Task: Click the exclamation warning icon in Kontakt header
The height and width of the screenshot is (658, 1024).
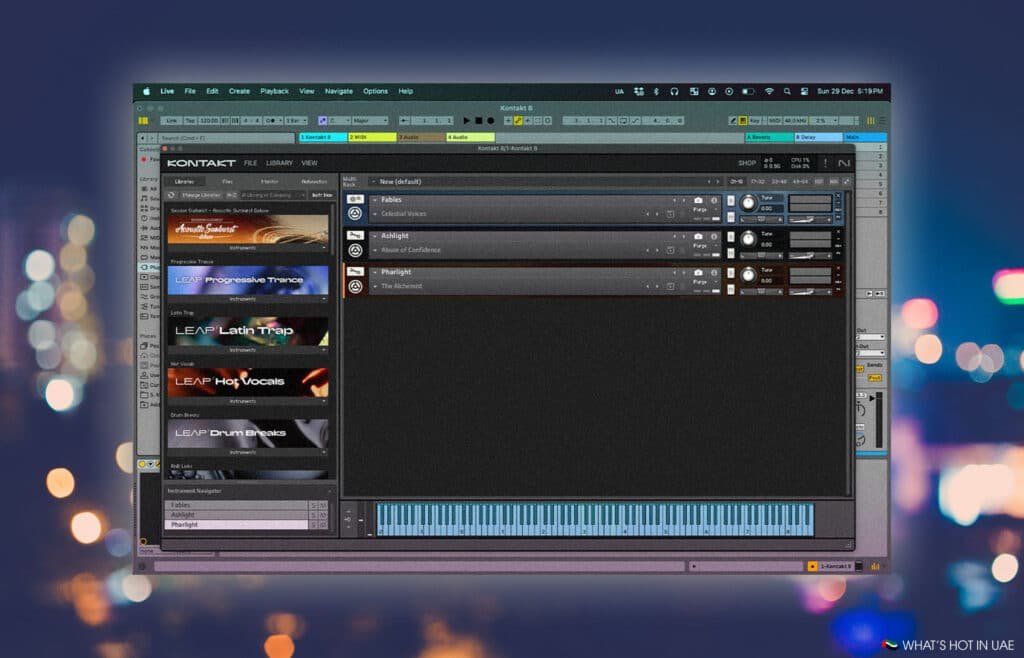Action: (825, 162)
